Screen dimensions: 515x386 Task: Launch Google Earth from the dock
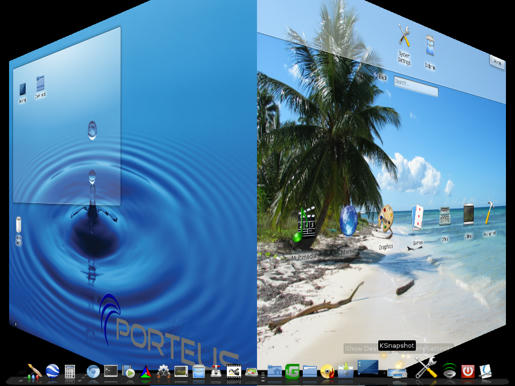[x=53, y=371]
